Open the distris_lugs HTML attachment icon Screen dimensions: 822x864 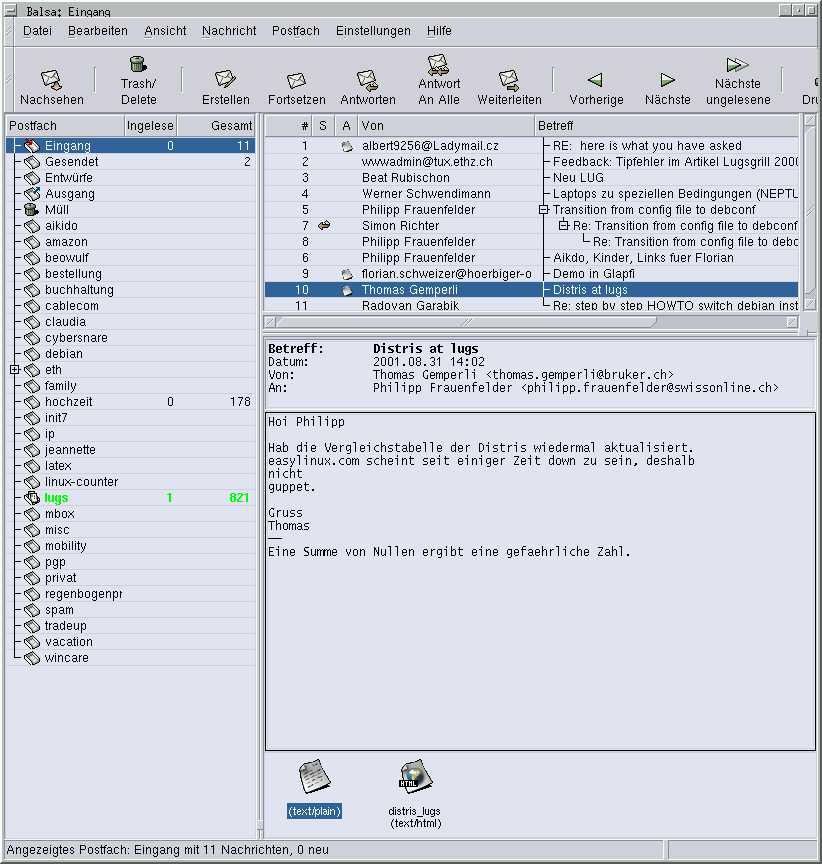point(415,777)
